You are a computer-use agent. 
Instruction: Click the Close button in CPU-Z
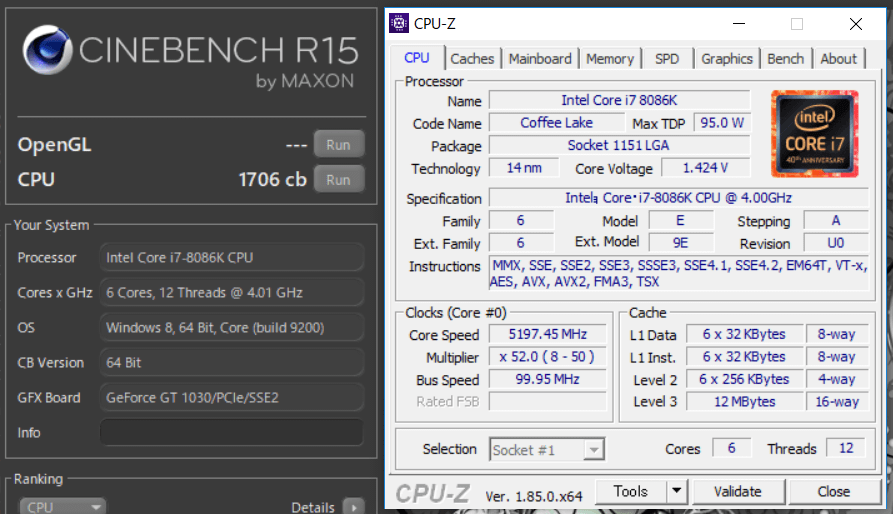pyautogui.click(x=834, y=491)
